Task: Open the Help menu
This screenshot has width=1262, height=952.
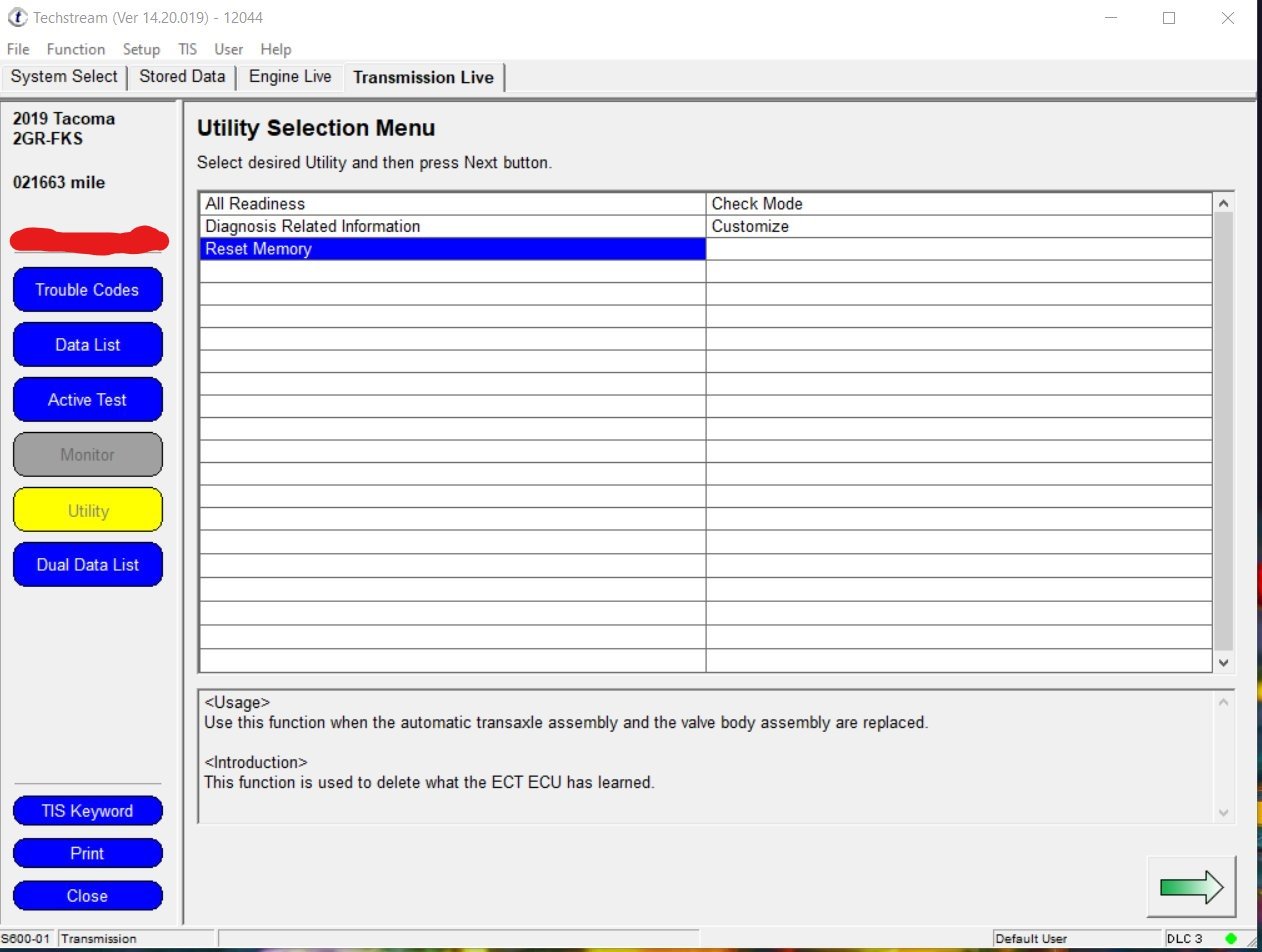Action: [x=276, y=49]
